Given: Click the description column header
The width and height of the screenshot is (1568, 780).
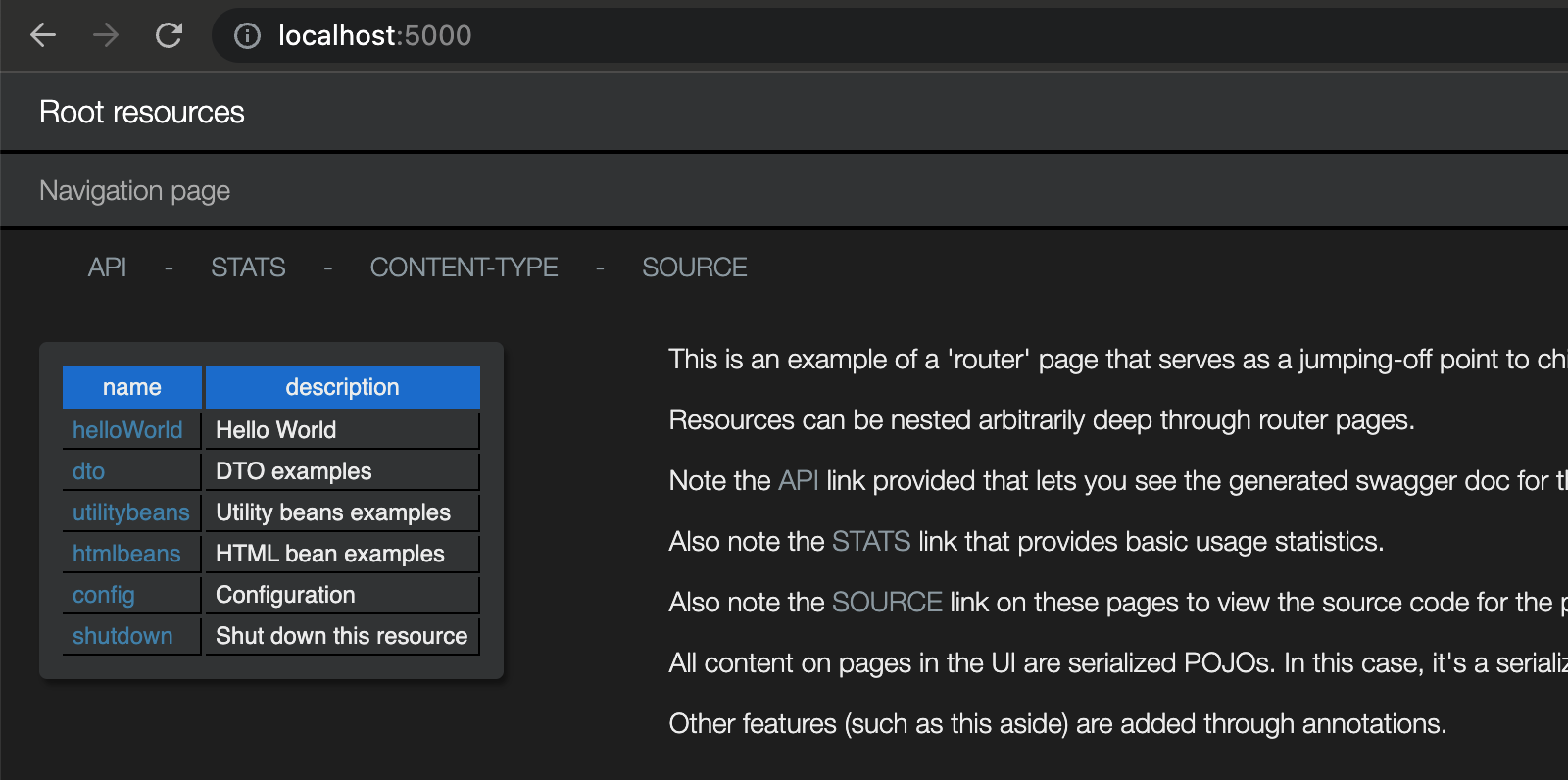Looking at the screenshot, I should [x=342, y=387].
